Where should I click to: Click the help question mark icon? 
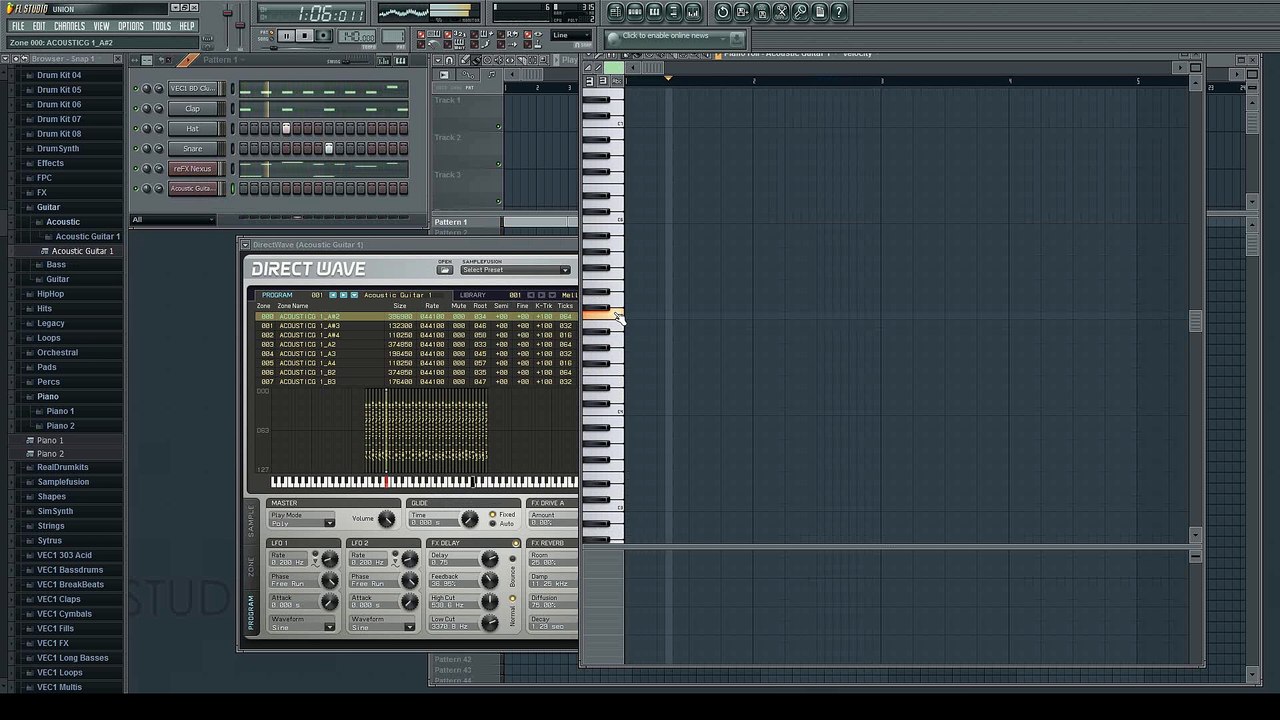(840, 12)
